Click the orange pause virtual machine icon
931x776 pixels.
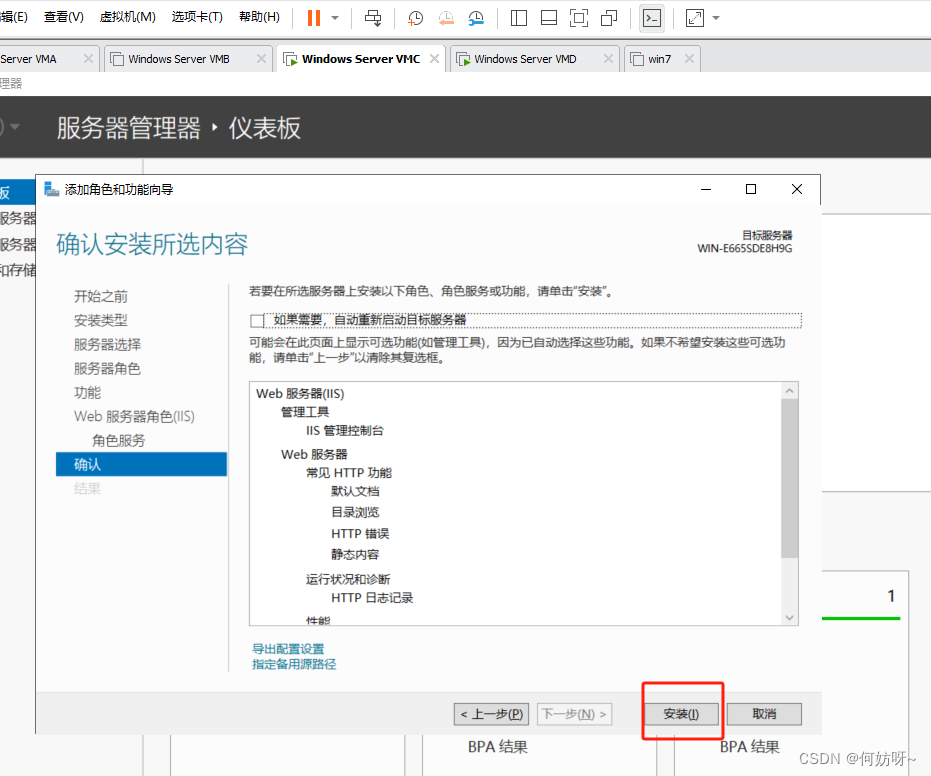pos(313,18)
